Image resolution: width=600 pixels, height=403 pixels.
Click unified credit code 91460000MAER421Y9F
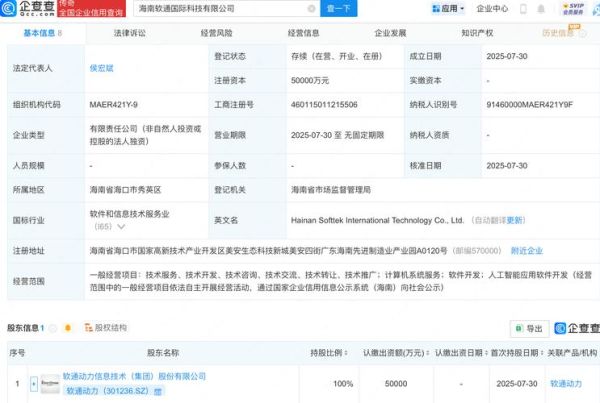click(530, 105)
